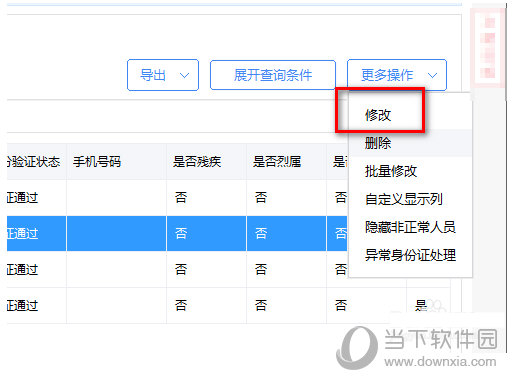
Task: Select 否 under 是否烈属 in highlighted row
Action: 261,233
